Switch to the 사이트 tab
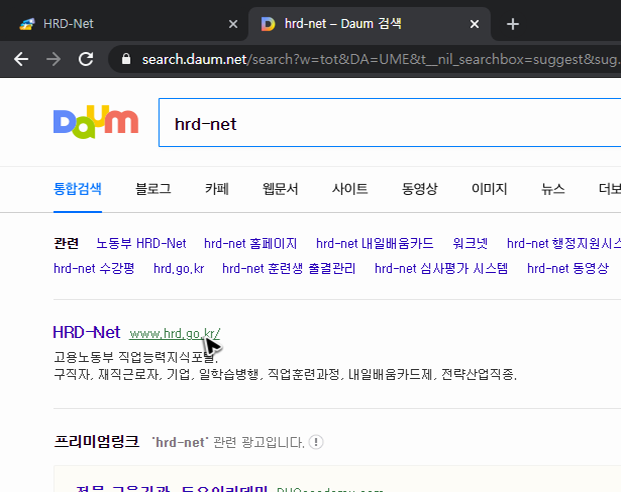The height and width of the screenshot is (492, 621). [350, 189]
